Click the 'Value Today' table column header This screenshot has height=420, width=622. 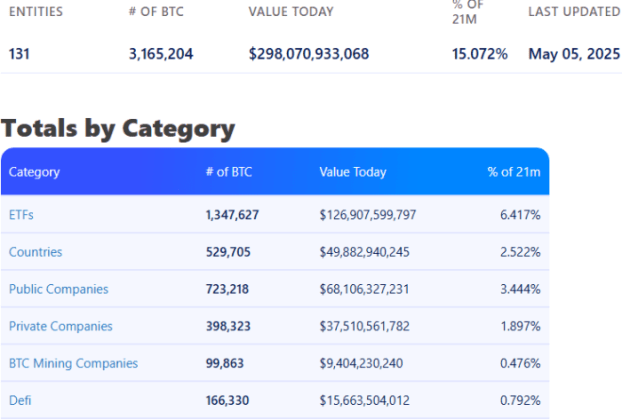pyautogui.click(x=352, y=172)
